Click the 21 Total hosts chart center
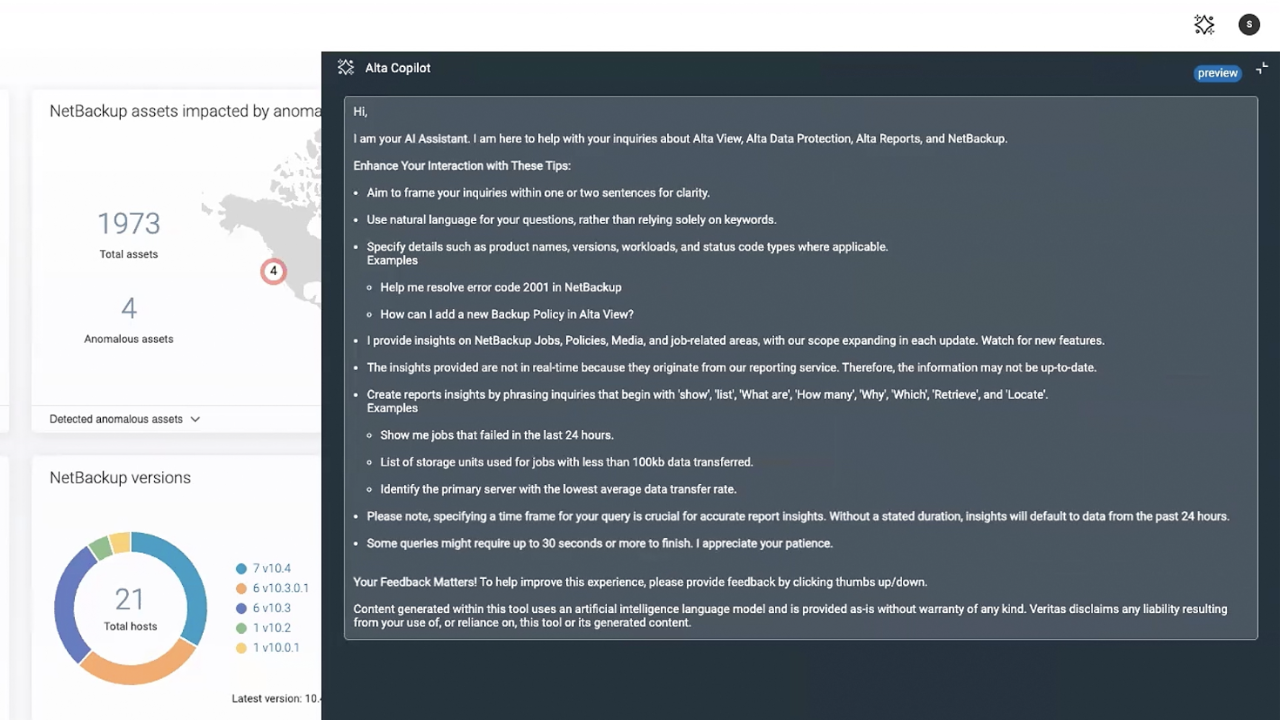Screen dimensions: 1280x720 tap(130, 605)
